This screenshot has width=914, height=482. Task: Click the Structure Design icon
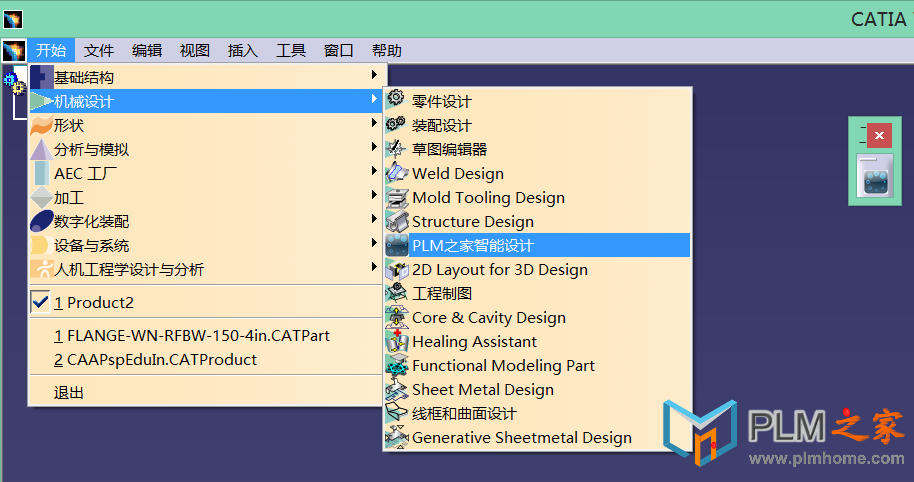[396, 221]
